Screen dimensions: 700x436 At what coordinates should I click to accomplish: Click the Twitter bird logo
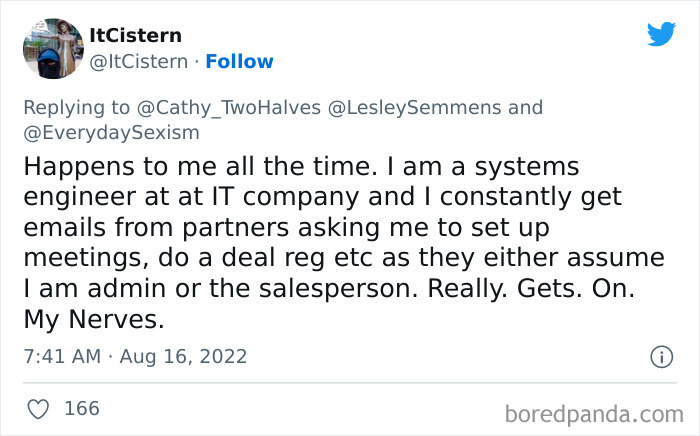[x=661, y=34]
